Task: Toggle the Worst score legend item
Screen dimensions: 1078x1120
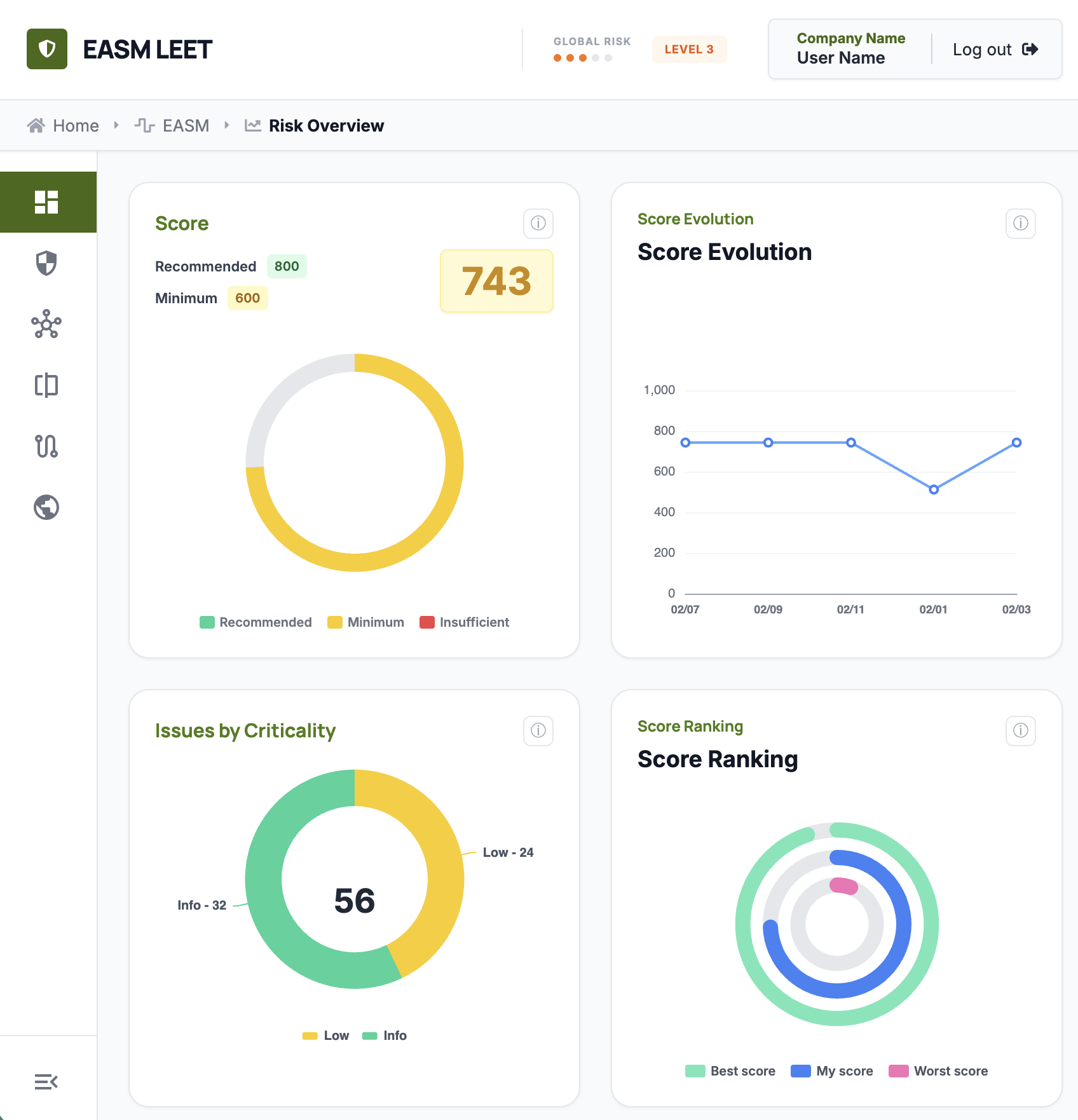Action: [938, 1071]
